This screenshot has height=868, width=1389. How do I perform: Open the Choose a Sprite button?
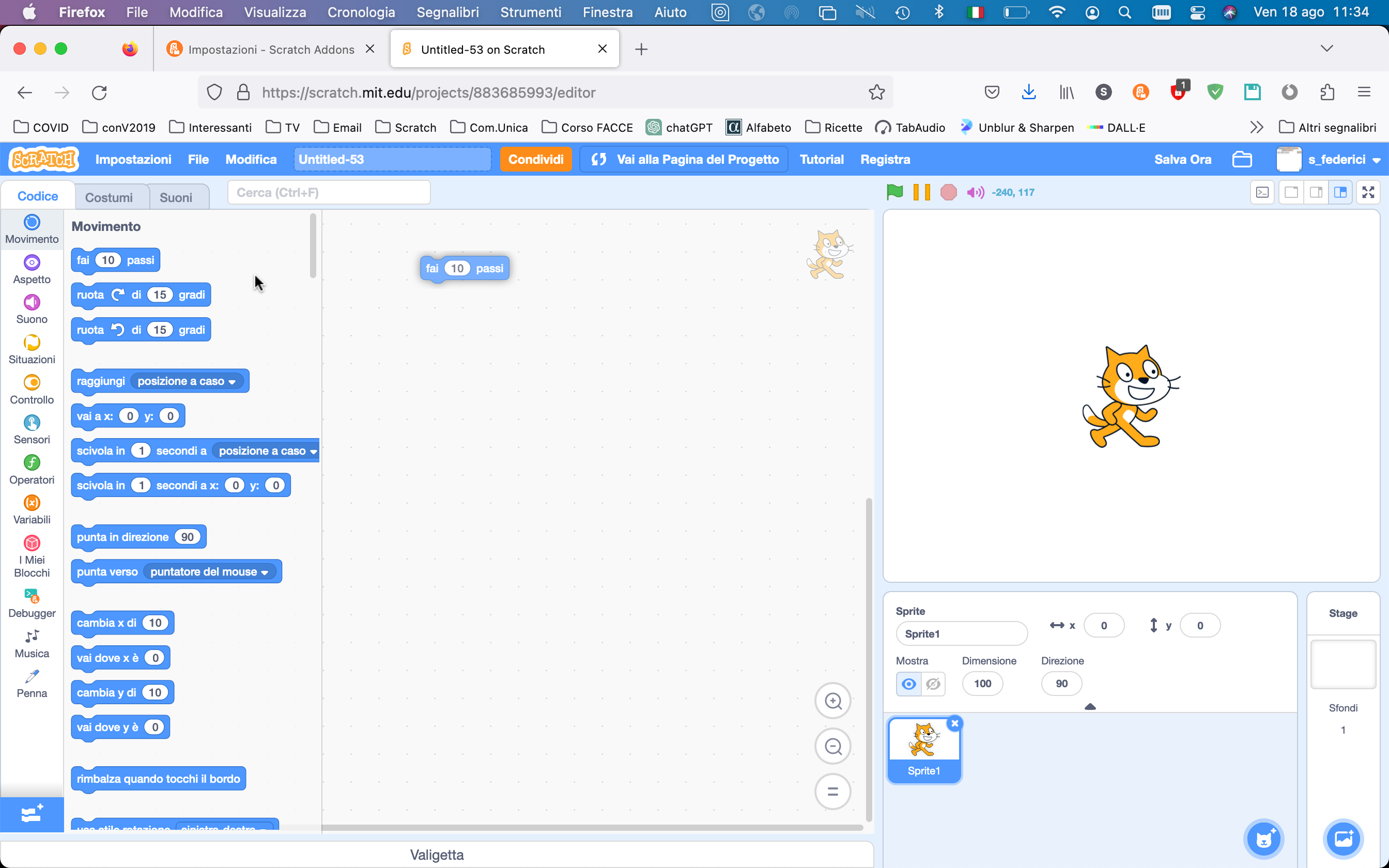pos(1263,839)
